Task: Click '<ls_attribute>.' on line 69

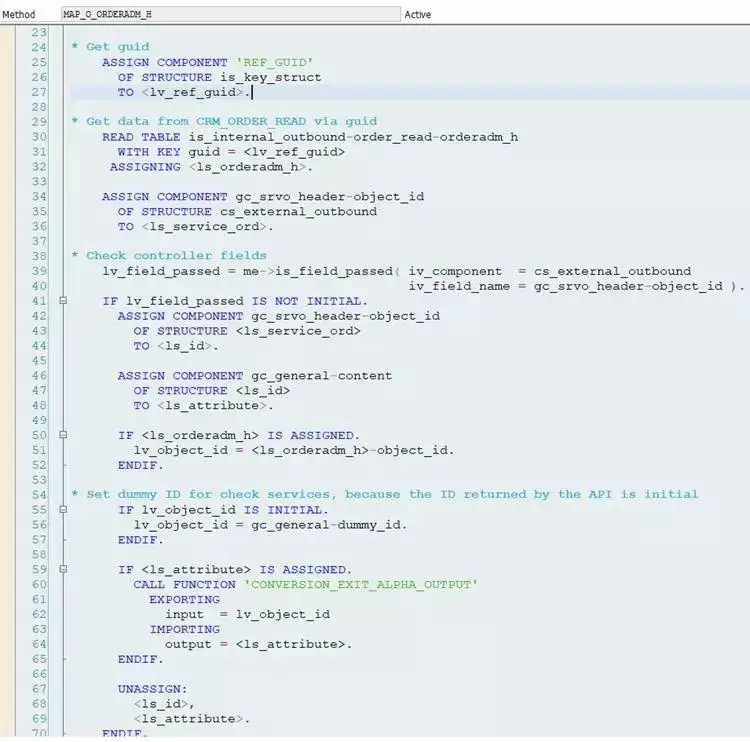Action: (192, 719)
